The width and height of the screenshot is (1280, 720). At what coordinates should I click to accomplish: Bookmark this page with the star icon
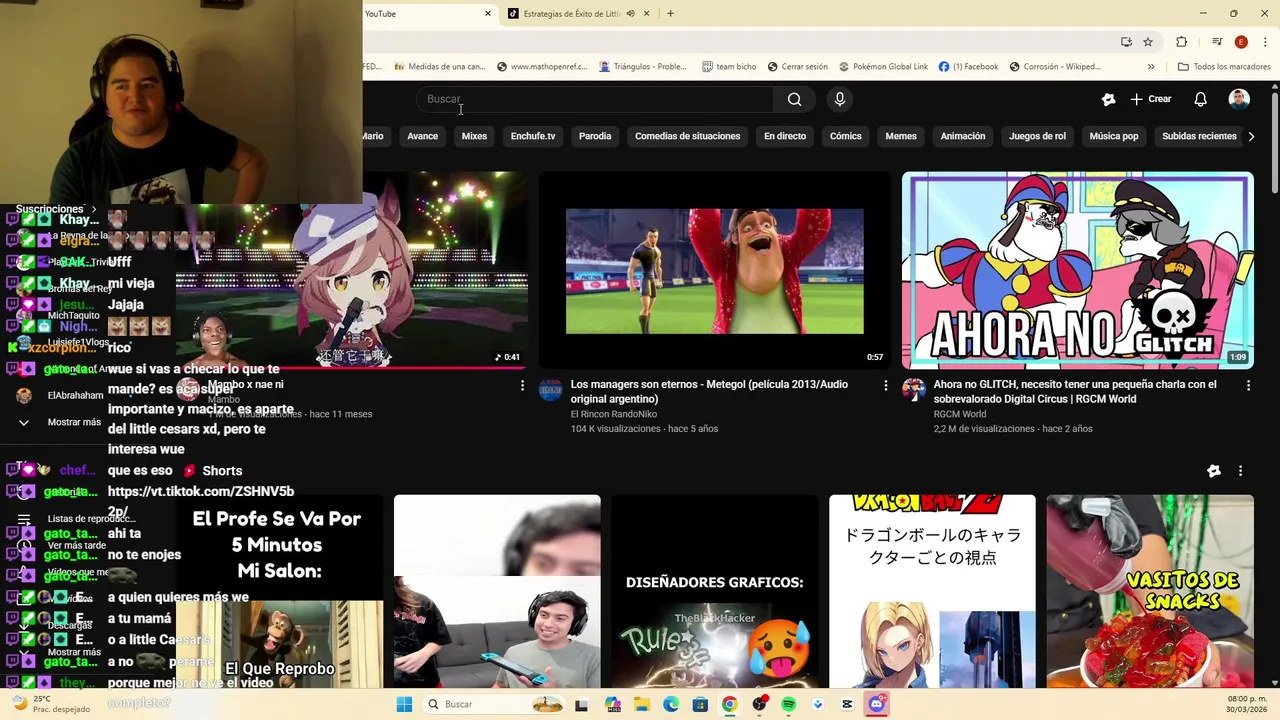1148,42
